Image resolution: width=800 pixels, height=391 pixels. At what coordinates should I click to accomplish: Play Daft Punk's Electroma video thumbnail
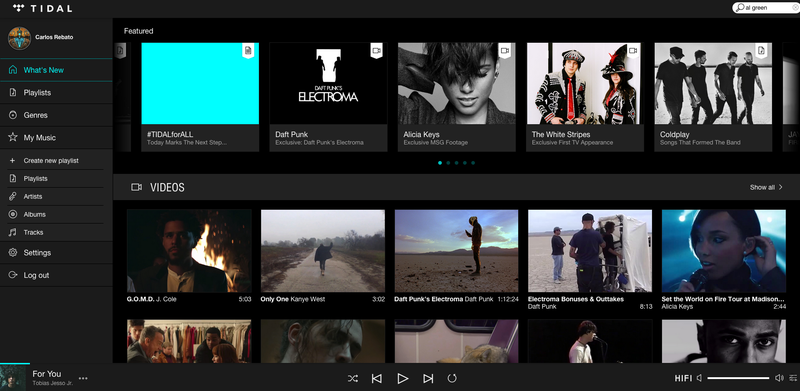(457, 251)
